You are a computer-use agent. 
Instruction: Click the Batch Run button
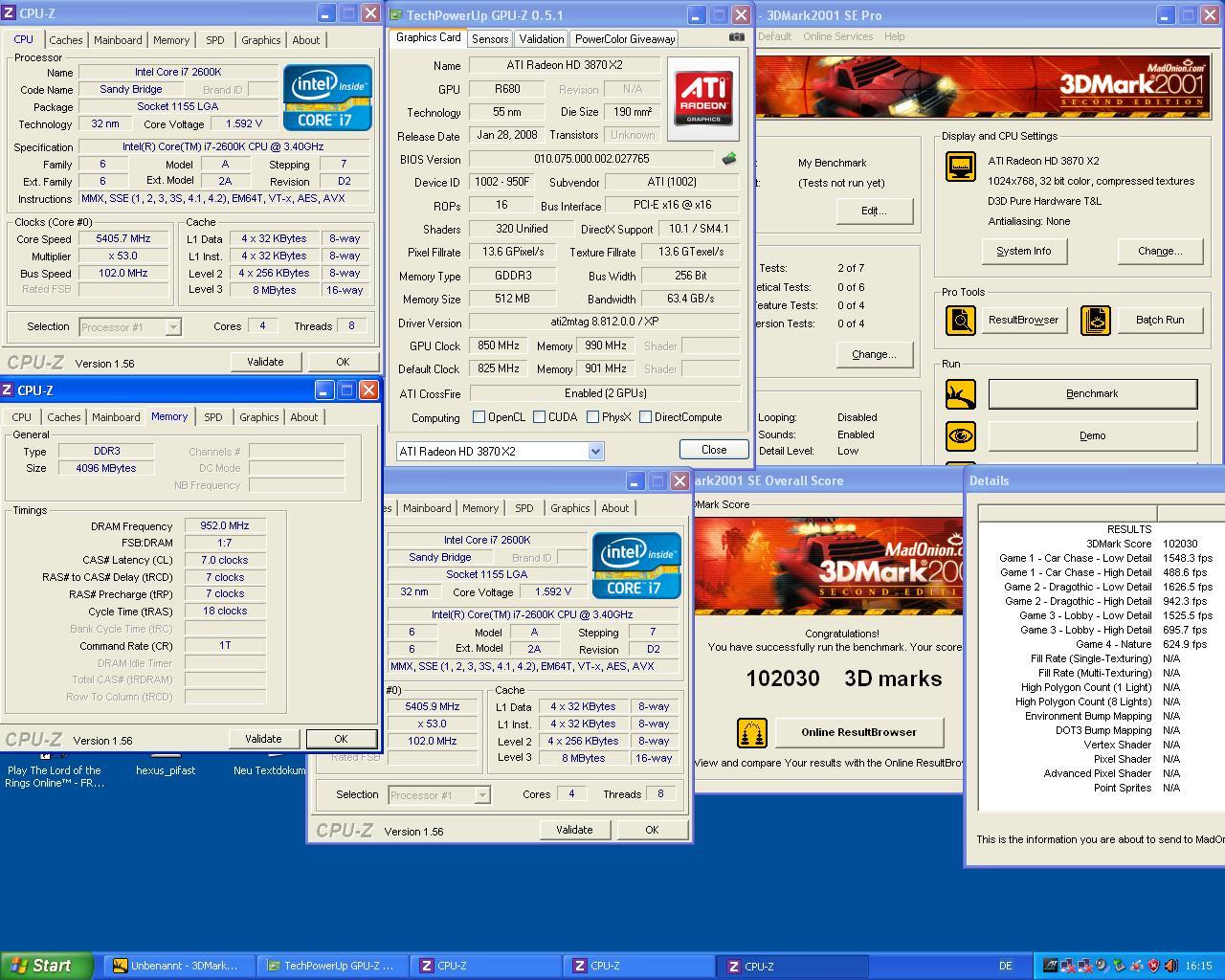coord(1160,320)
